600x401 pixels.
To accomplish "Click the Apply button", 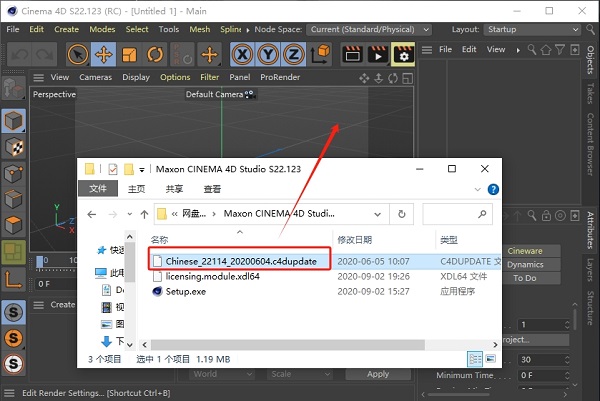I will tap(377, 374).
